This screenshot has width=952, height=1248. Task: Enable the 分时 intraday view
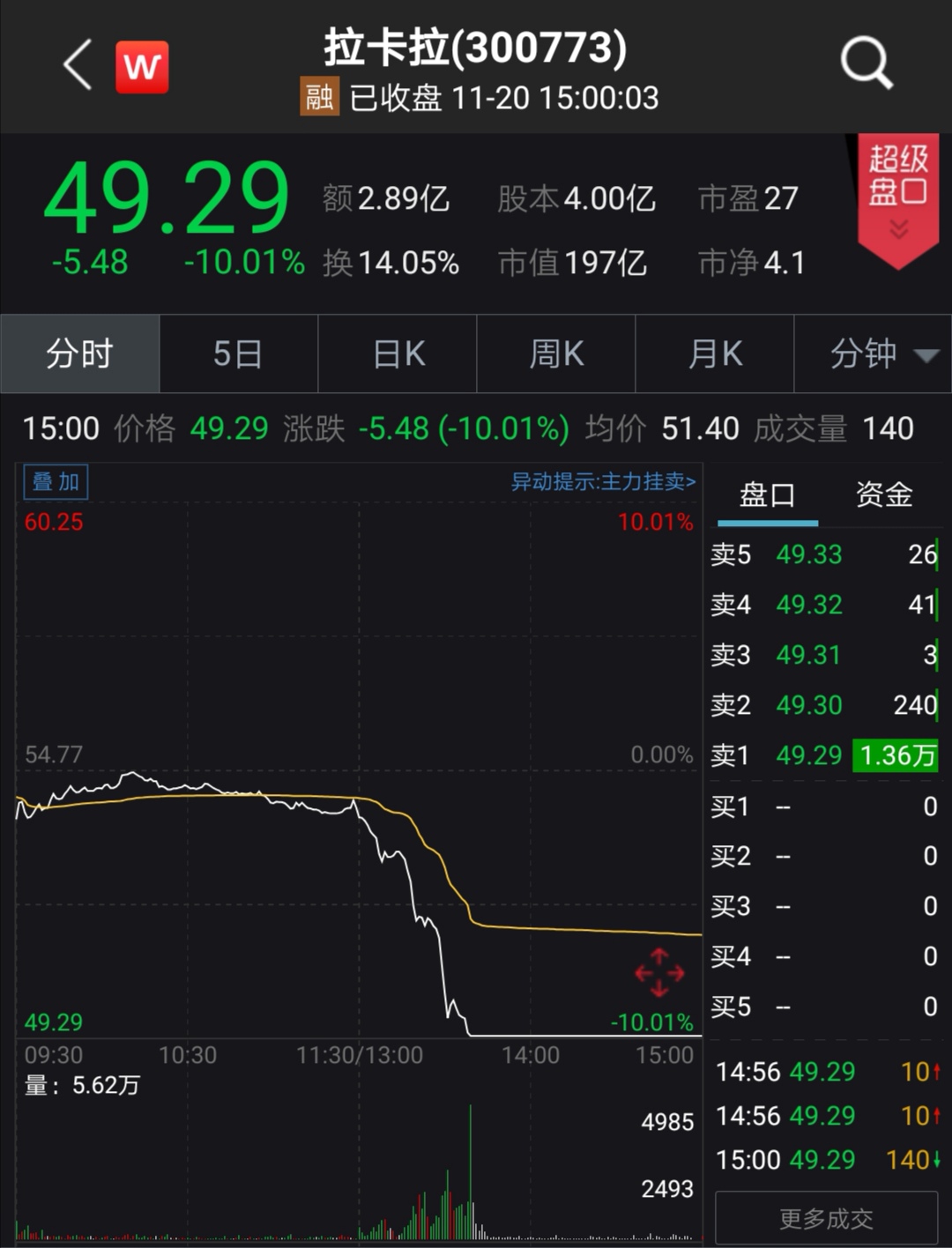79,353
